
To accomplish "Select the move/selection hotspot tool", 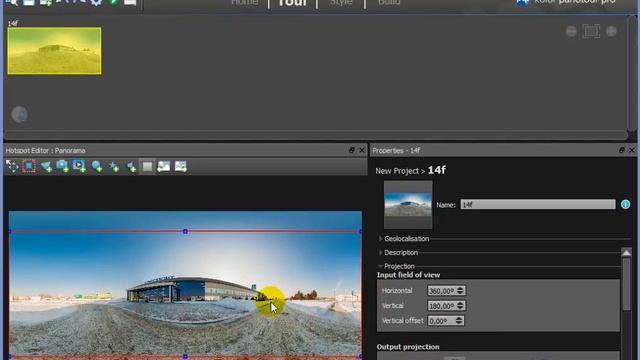I will (12, 166).
